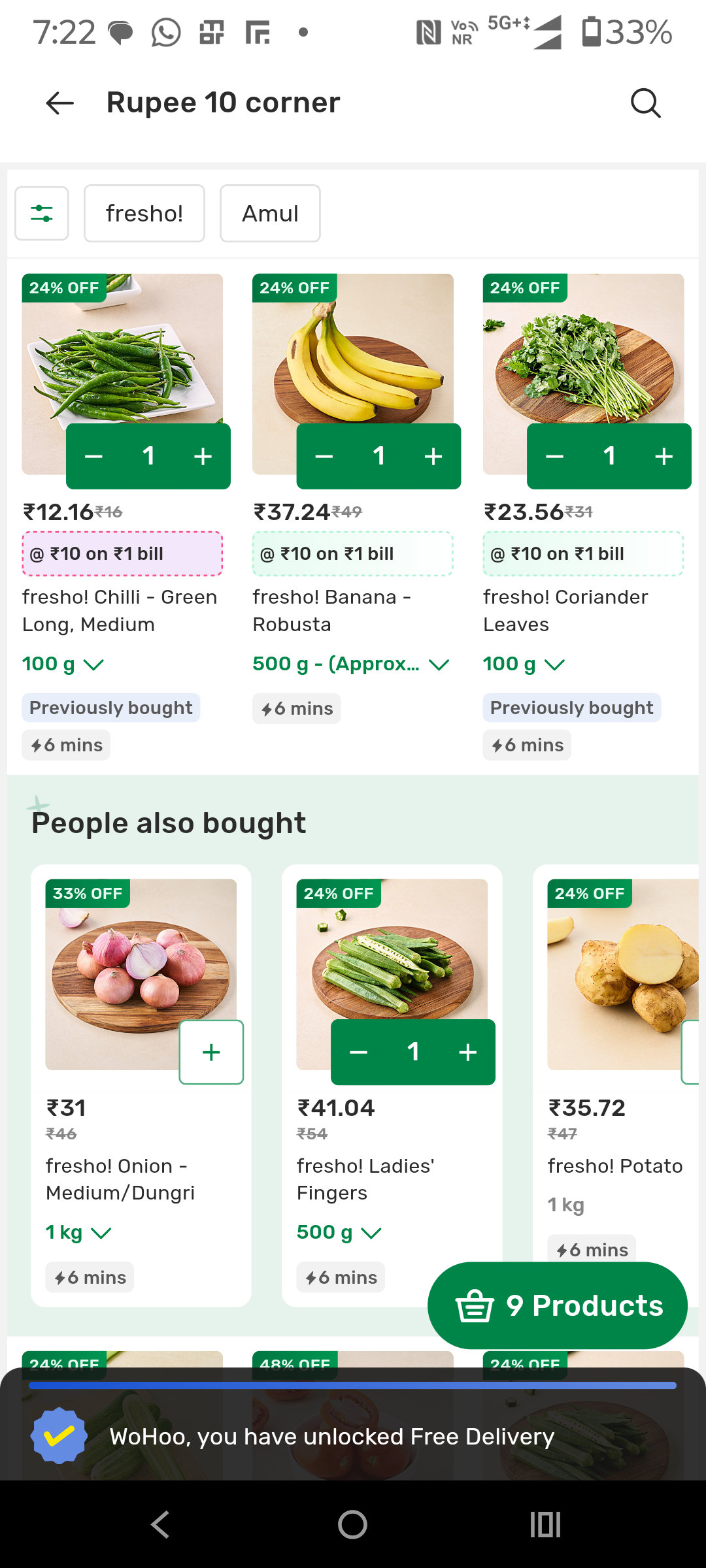The image size is (706, 1568).
Task: Open the 9 Products basket button
Action: 558,1306
